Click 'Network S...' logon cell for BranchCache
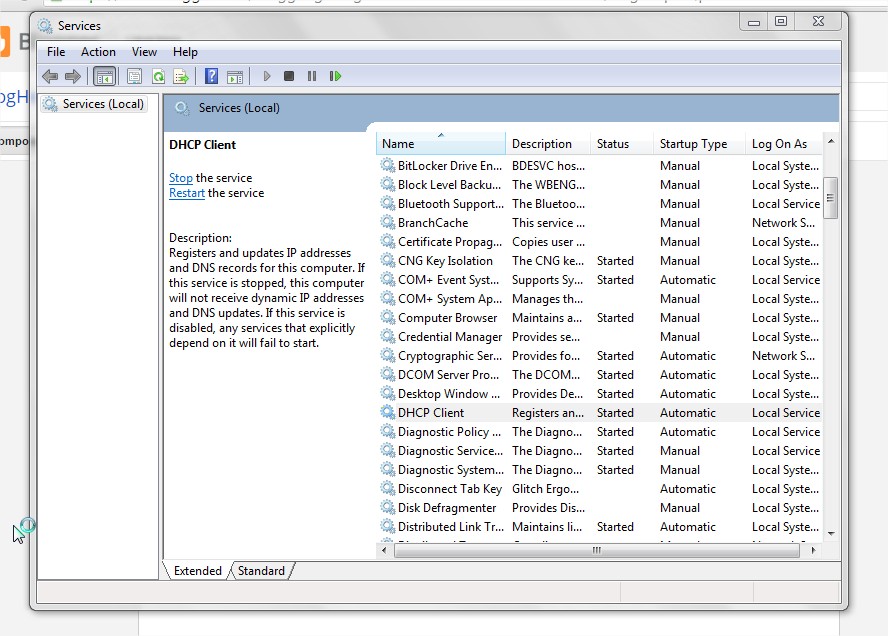888x636 pixels. click(x=783, y=223)
